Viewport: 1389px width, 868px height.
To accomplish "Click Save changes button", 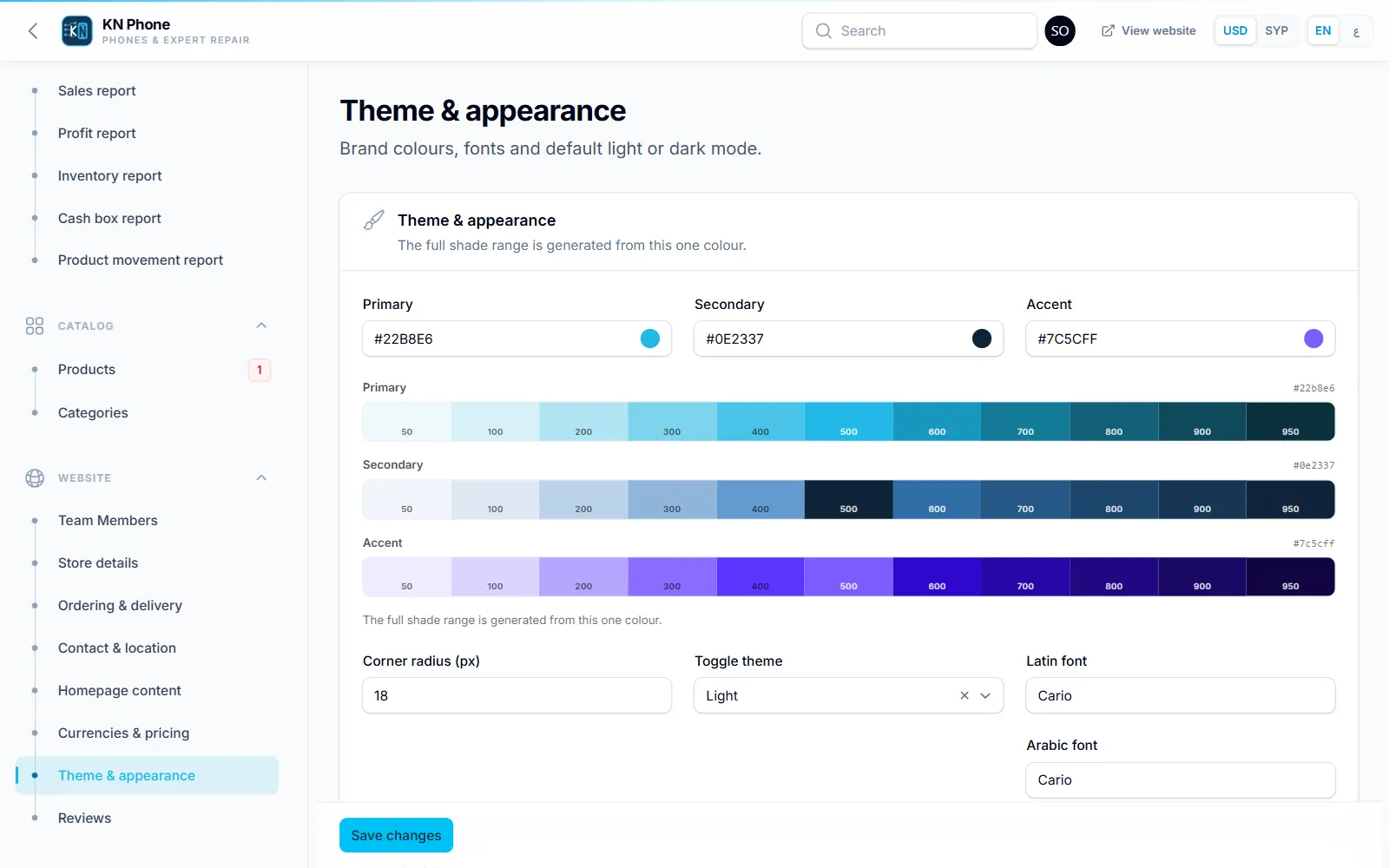I will coord(396,835).
